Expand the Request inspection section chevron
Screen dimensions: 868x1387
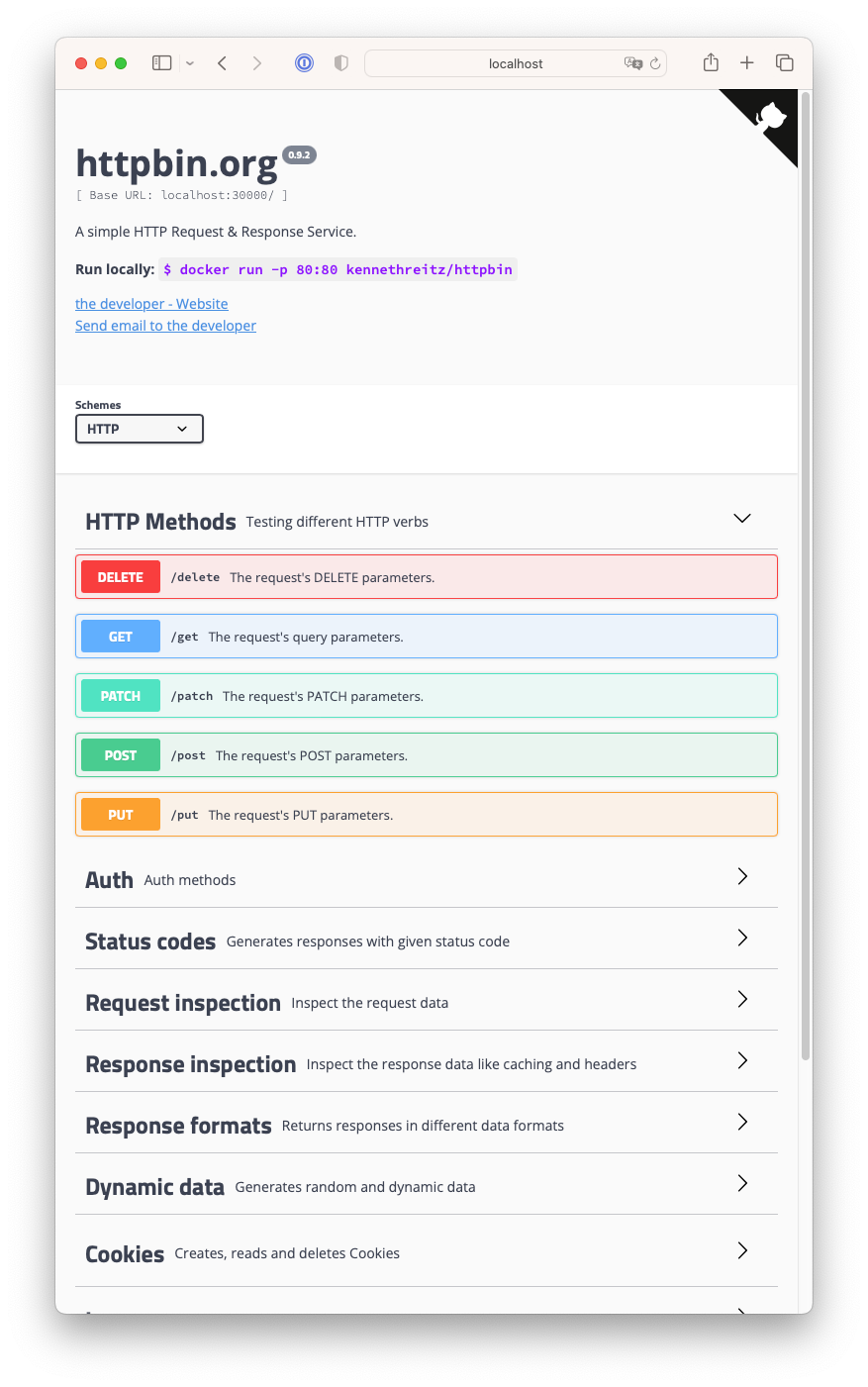tap(742, 999)
